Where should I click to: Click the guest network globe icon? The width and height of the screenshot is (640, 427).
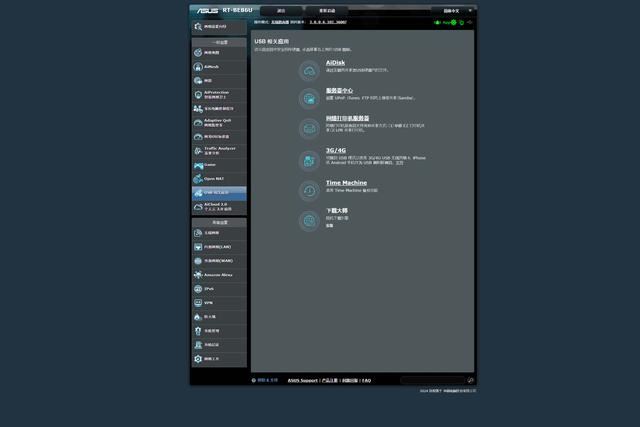click(198, 81)
